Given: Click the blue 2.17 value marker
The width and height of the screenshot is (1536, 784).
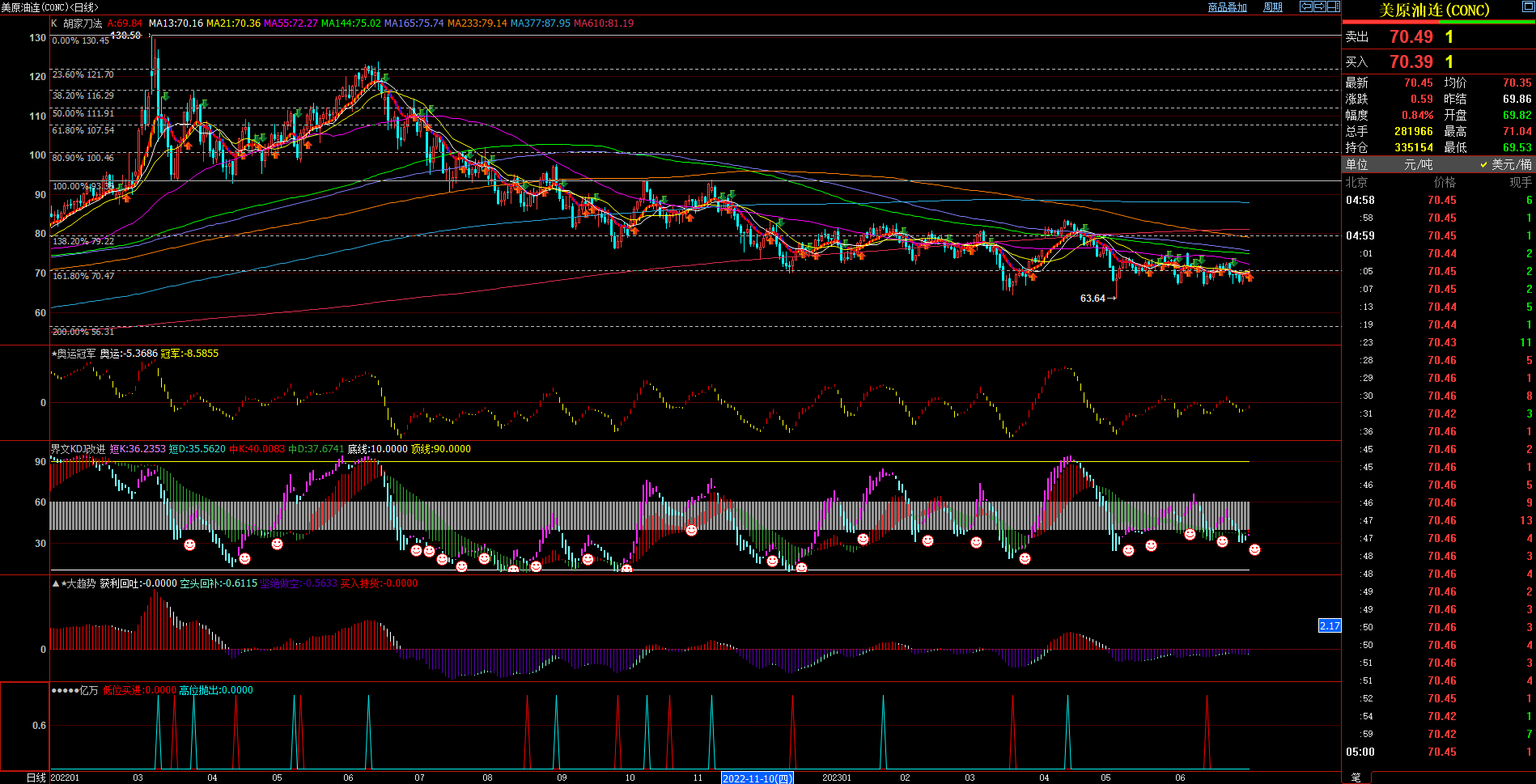Looking at the screenshot, I should [1330, 625].
